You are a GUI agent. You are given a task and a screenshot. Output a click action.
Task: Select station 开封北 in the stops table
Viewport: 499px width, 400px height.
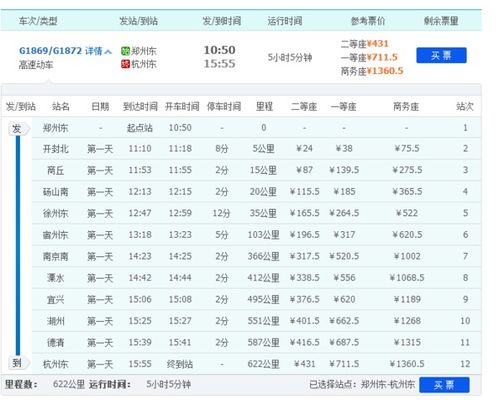[55, 149]
